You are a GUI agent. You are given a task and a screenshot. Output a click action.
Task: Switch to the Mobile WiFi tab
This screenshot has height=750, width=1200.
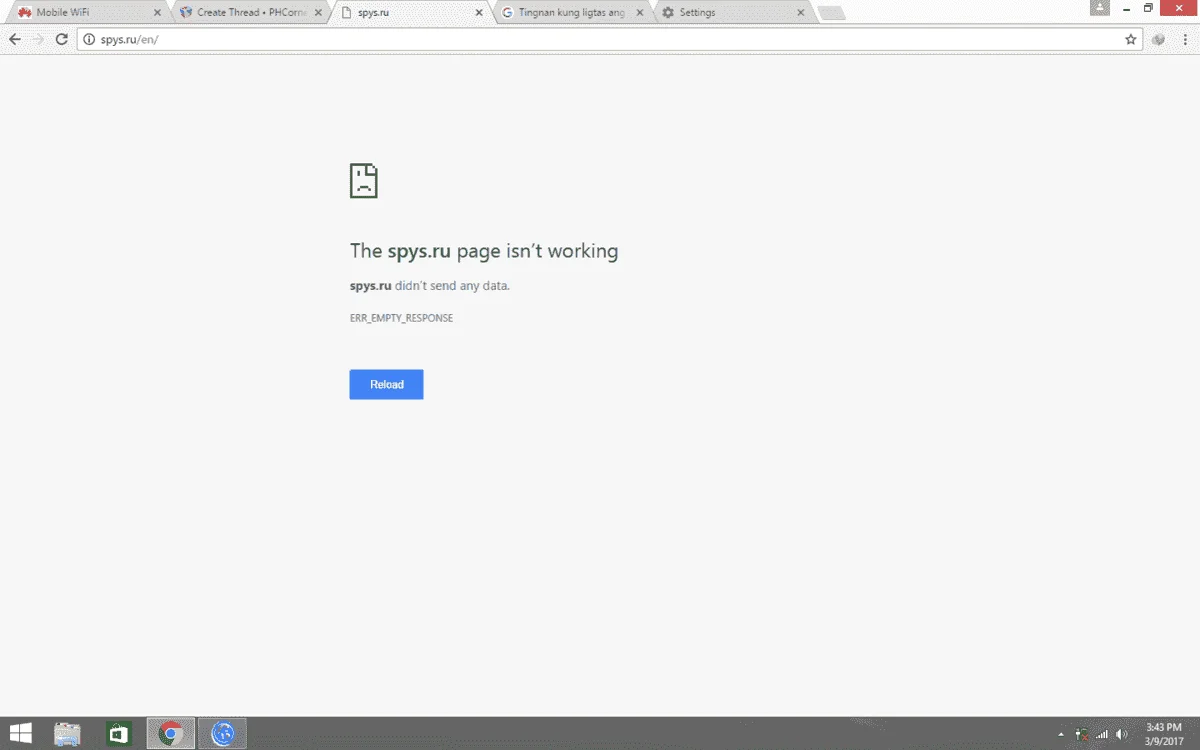coord(86,12)
